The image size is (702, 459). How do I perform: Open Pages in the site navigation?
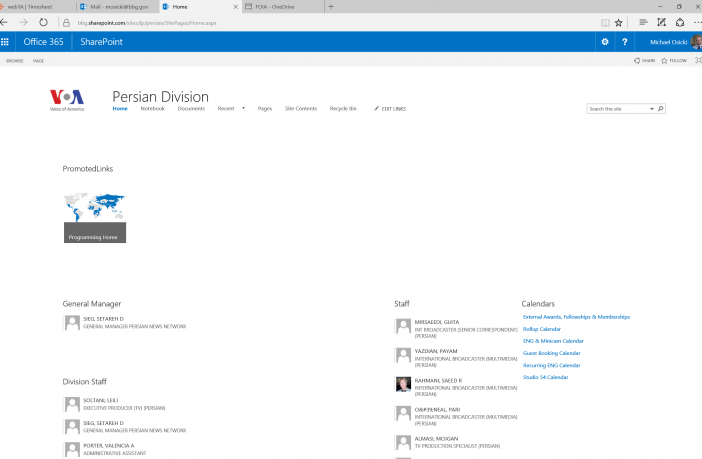click(265, 108)
